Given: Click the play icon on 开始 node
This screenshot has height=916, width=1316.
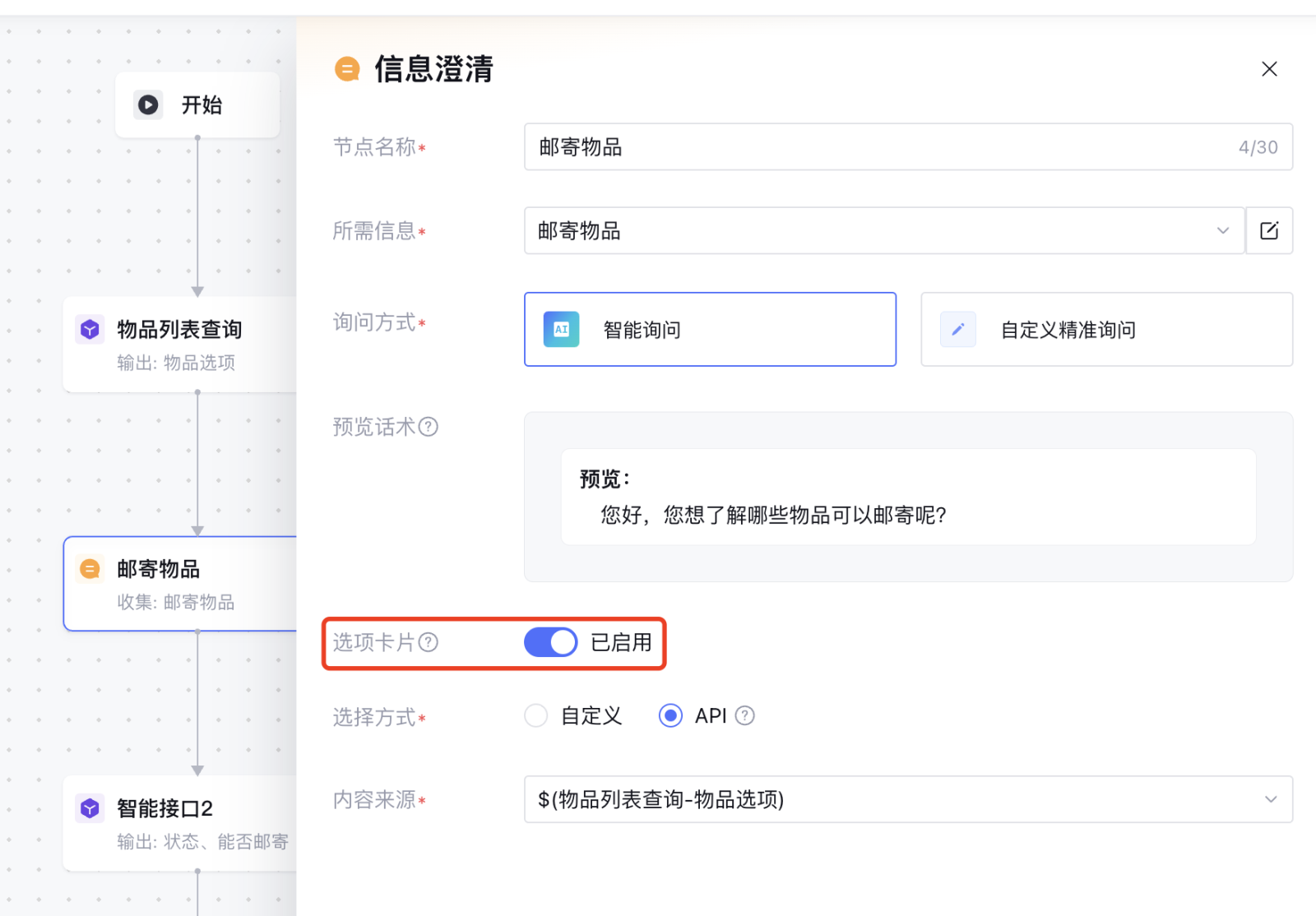Looking at the screenshot, I should coord(148,105).
